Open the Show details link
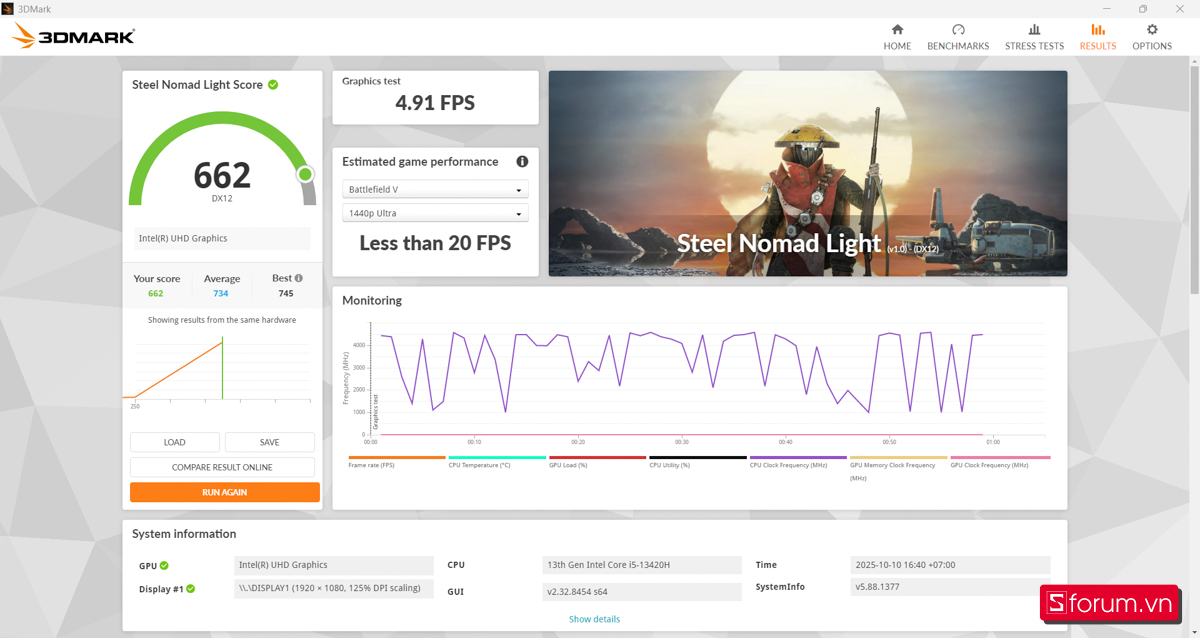 [595, 619]
